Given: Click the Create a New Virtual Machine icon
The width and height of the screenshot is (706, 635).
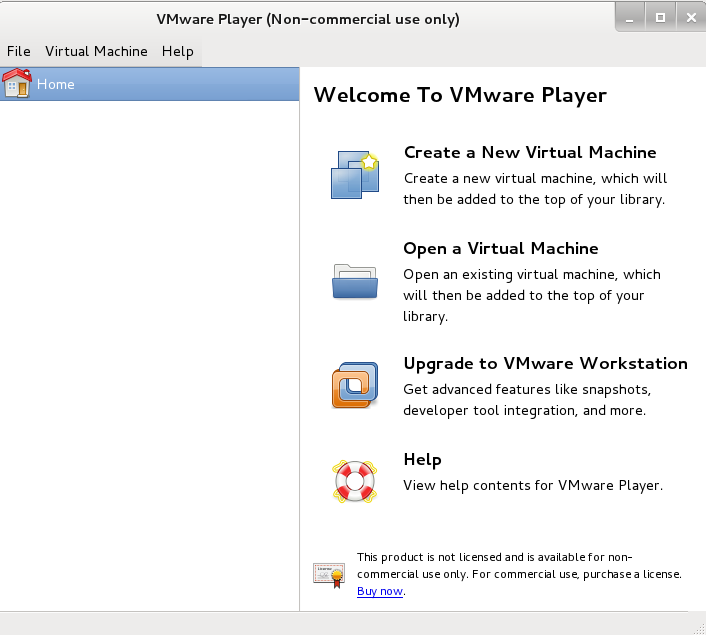Looking at the screenshot, I should pos(355,175).
